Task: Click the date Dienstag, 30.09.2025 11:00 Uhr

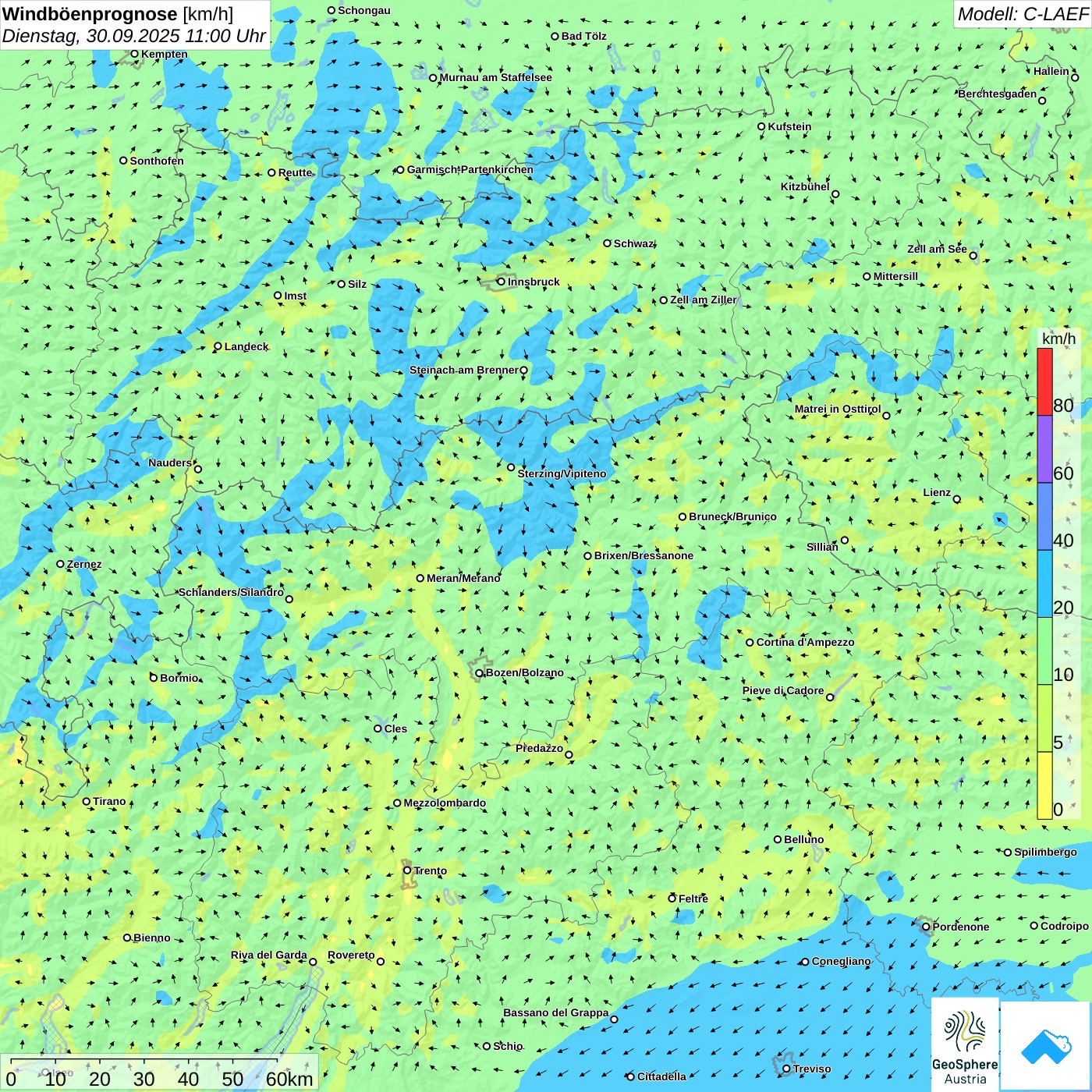Action: [134, 36]
